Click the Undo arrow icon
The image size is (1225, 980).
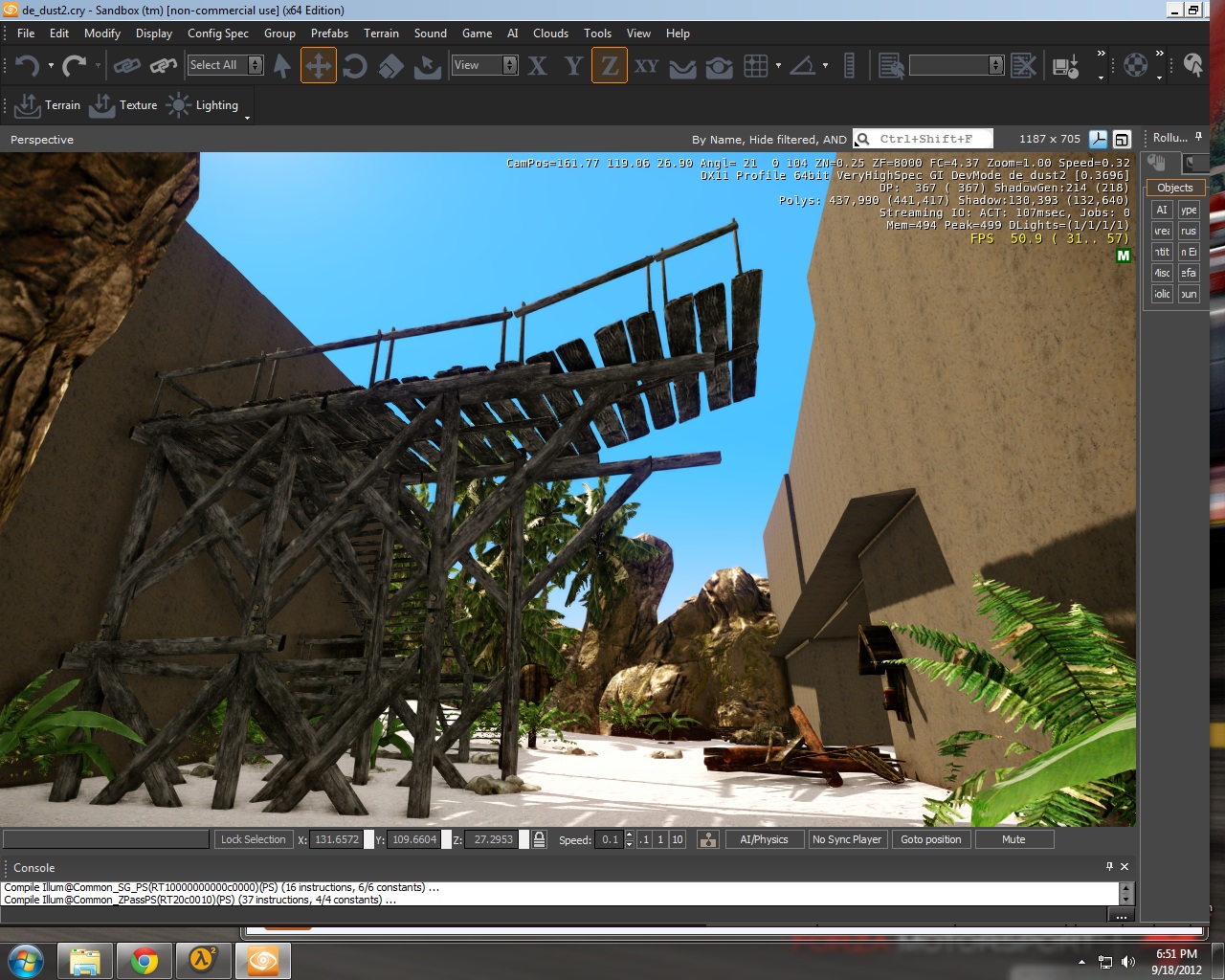coord(26,65)
